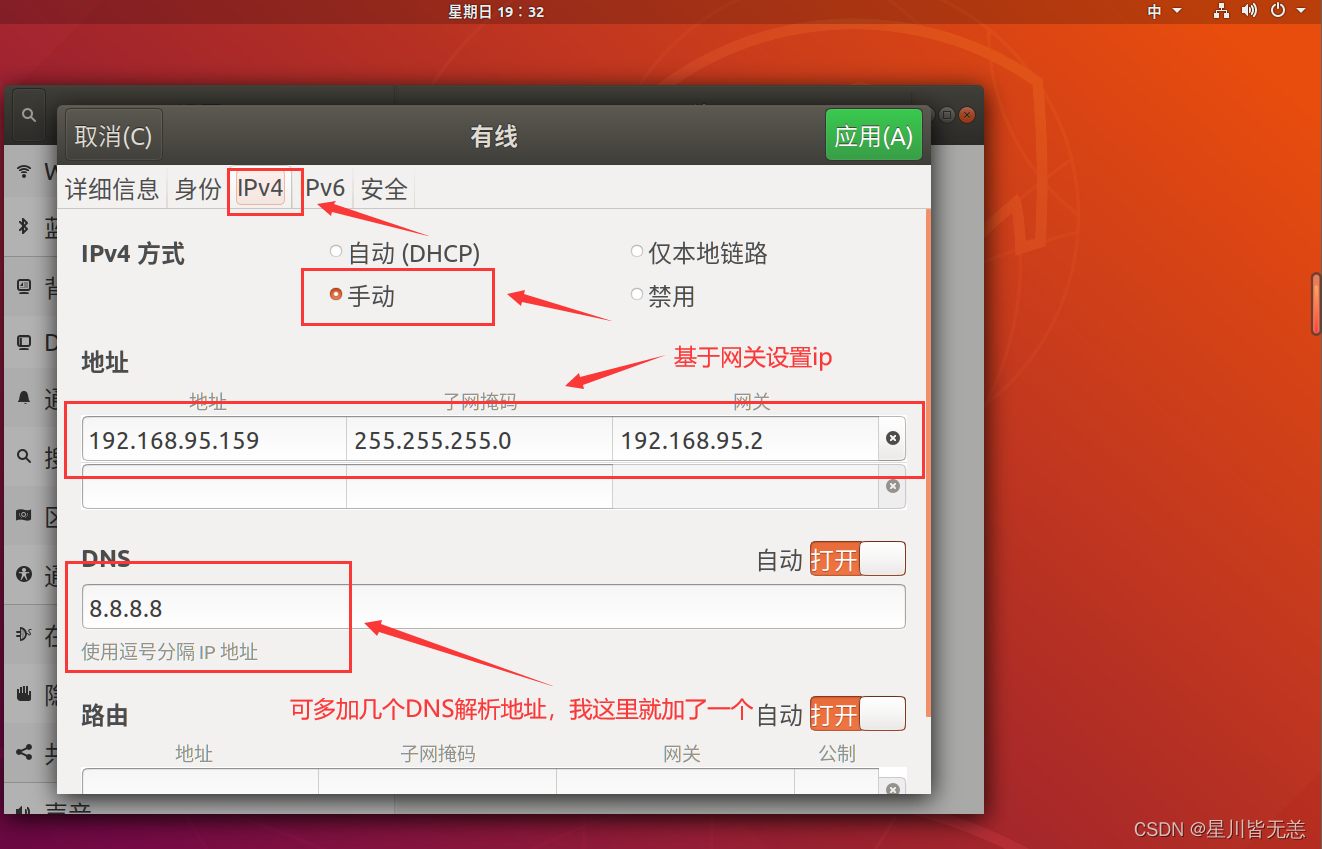This screenshot has width=1322, height=849.
Task: Open Universal Access person icon in sidebar
Action: [x=25, y=574]
